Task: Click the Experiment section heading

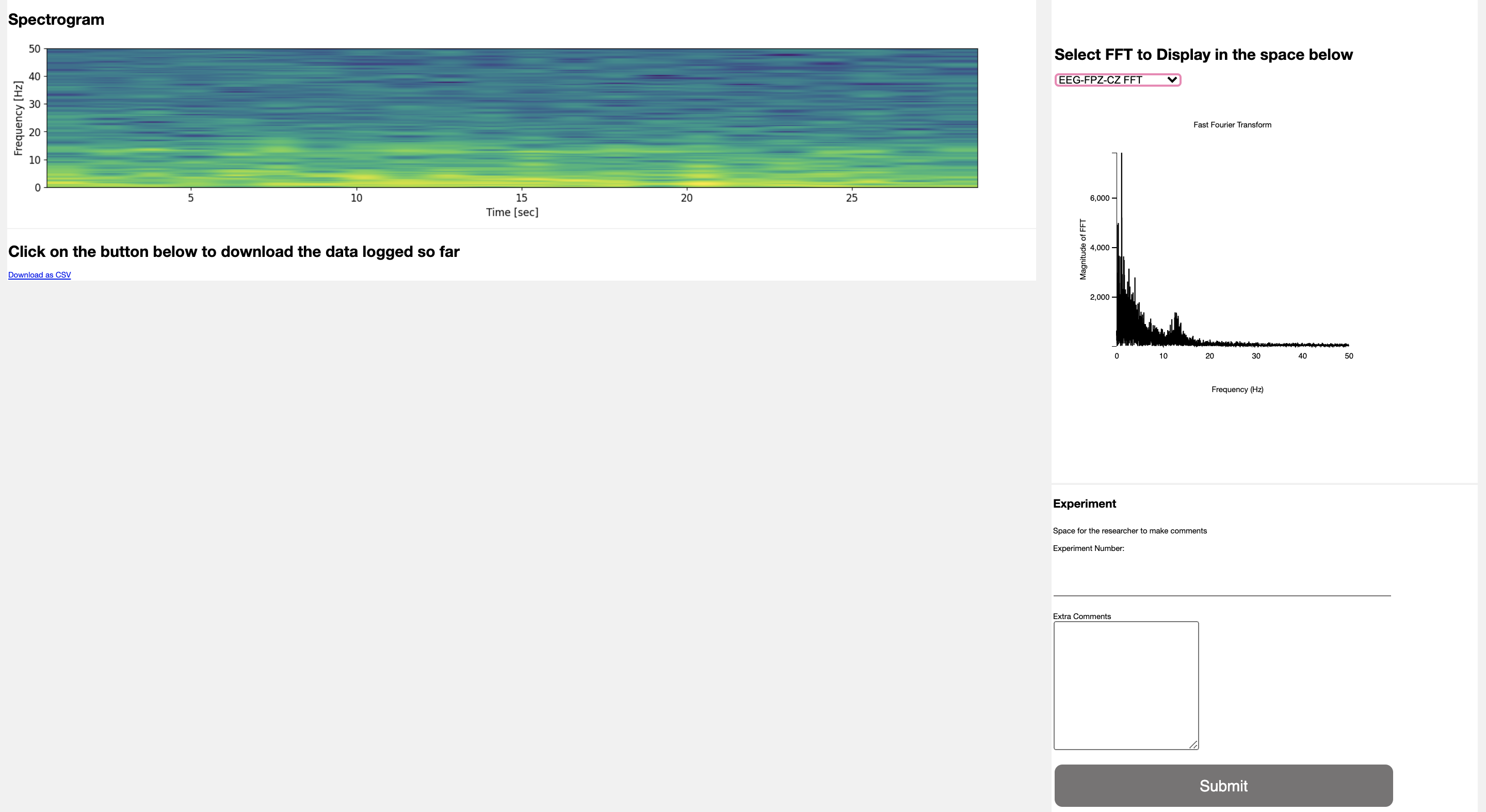Action: pyautogui.click(x=1084, y=504)
